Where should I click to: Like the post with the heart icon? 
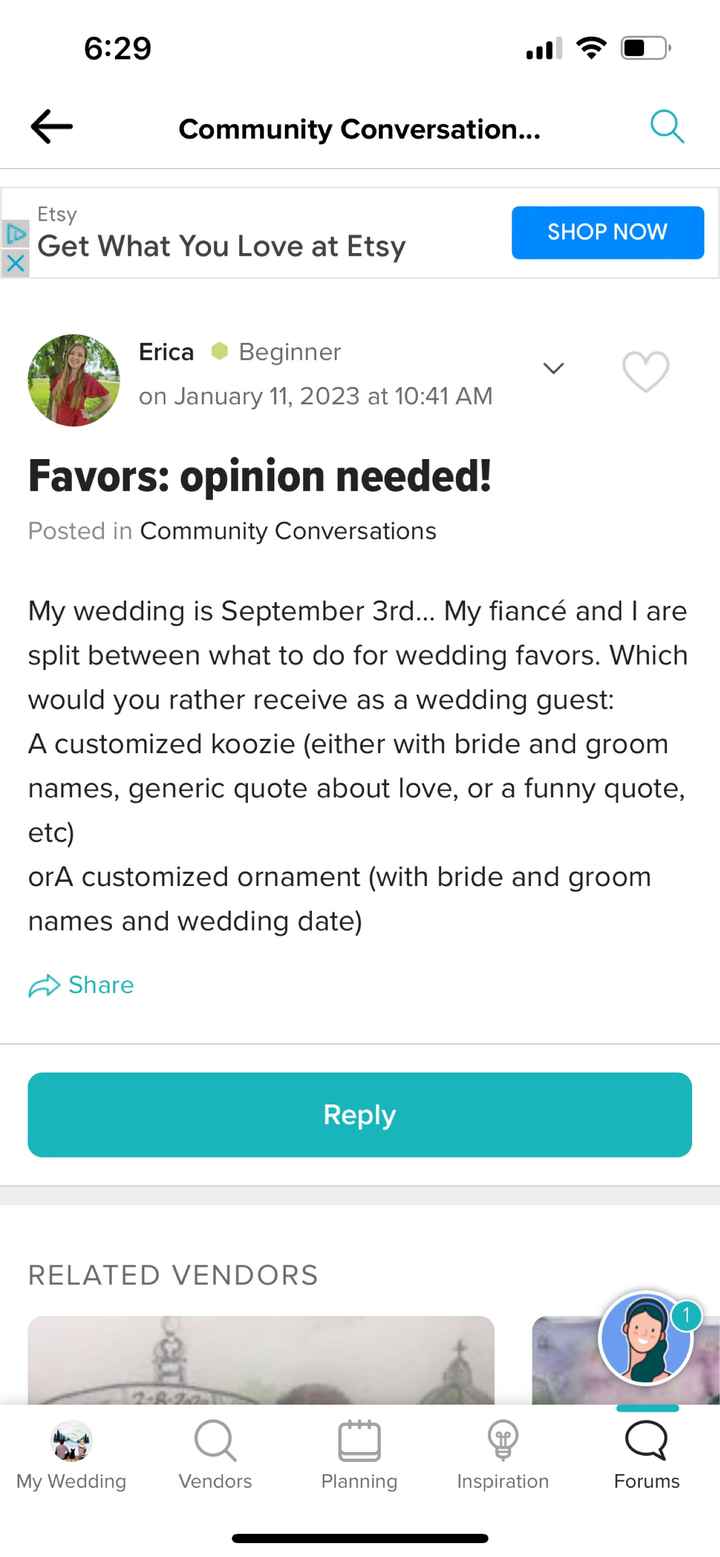click(x=645, y=372)
